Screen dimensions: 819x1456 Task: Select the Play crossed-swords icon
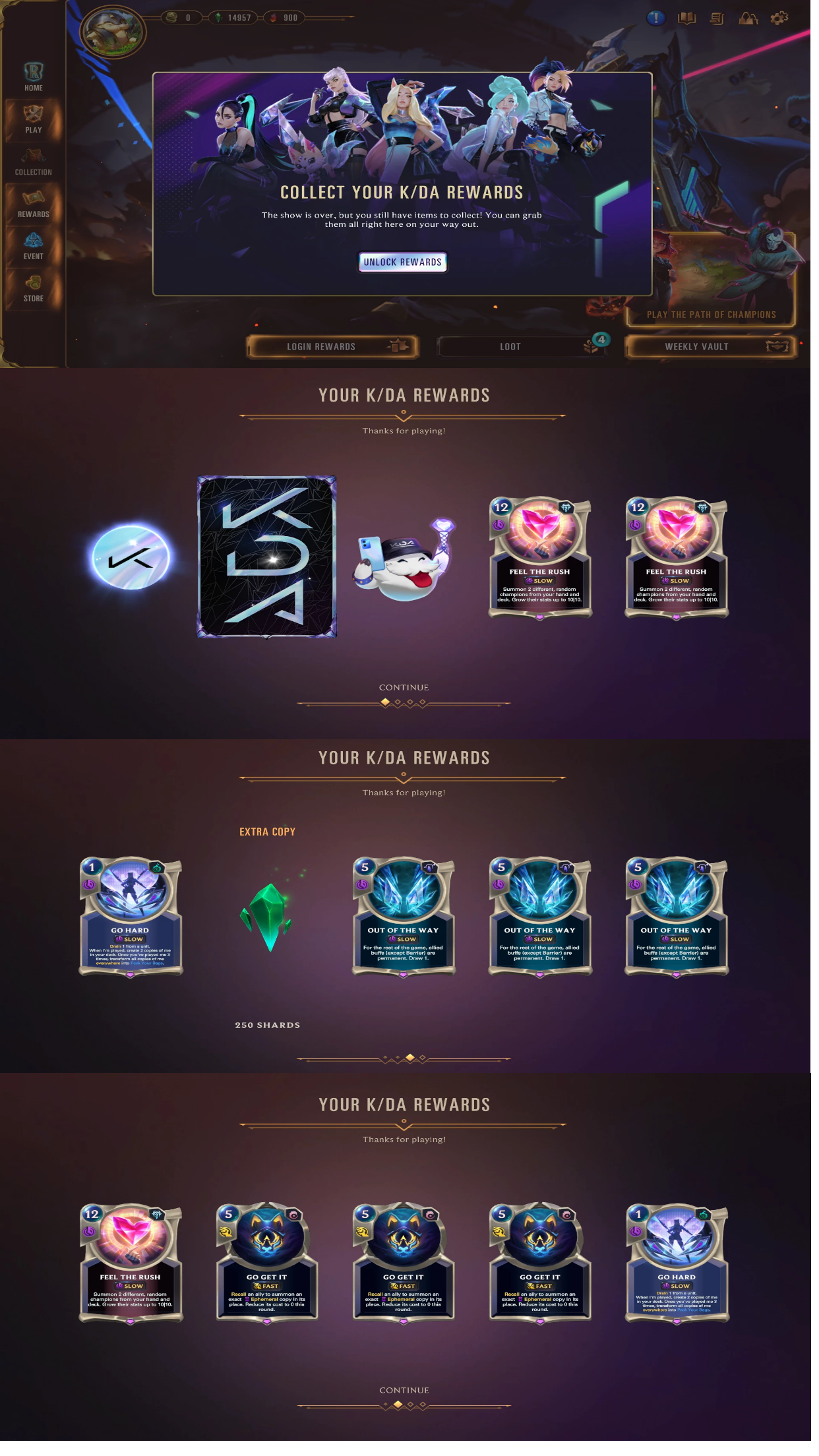pos(33,119)
